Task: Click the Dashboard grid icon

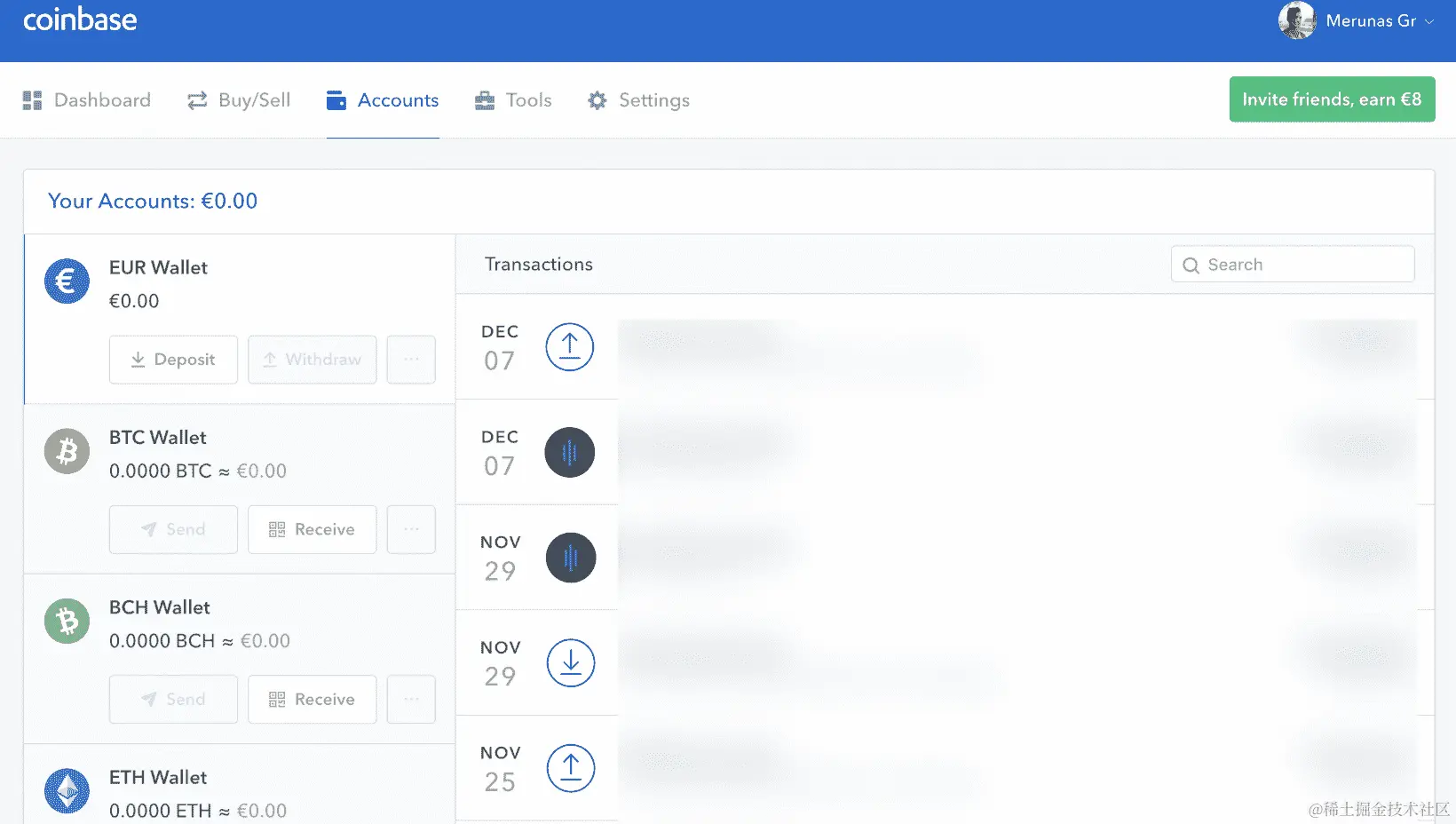Action: pyautogui.click(x=33, y=100)
